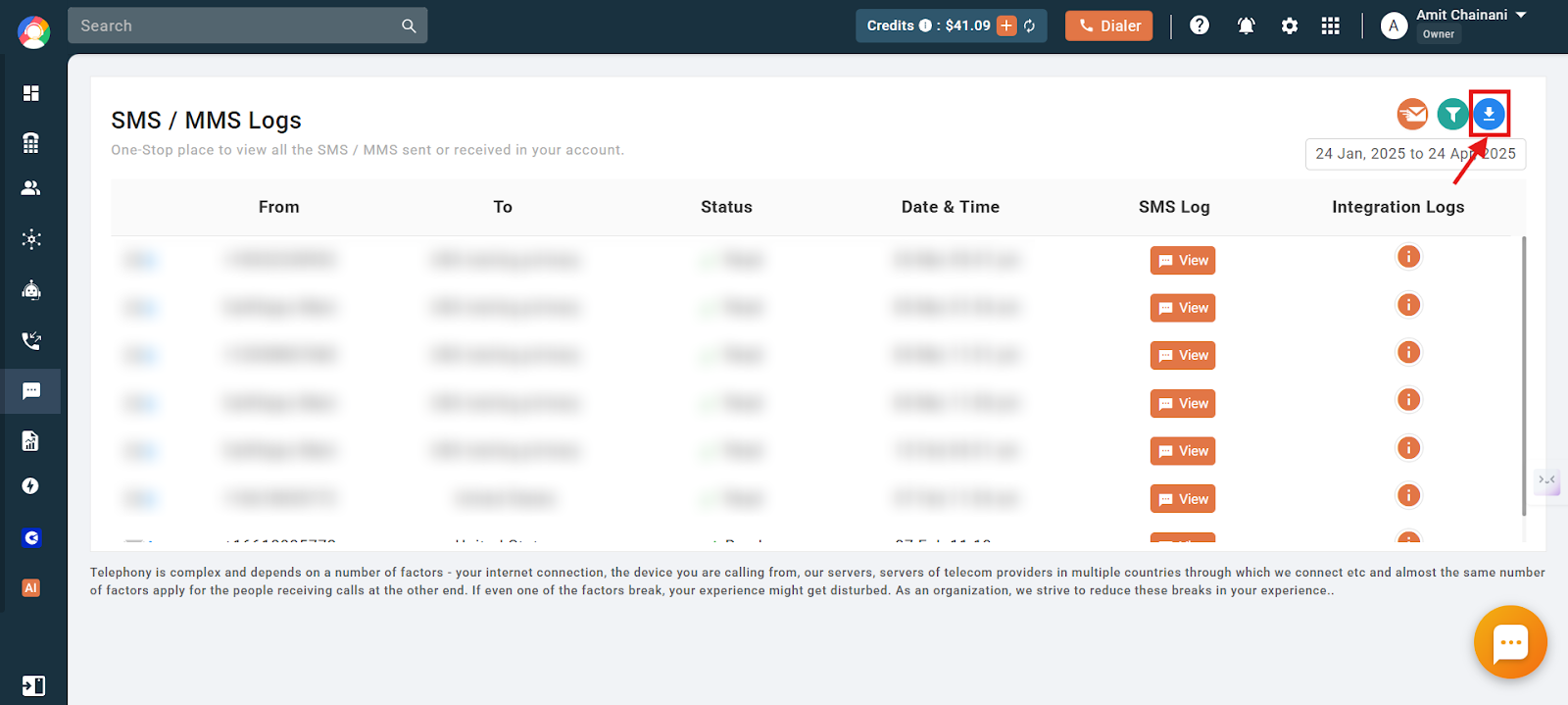Expand the Amit Chainani account dropdown
Screen dimensions: 1568x705
1521,15
